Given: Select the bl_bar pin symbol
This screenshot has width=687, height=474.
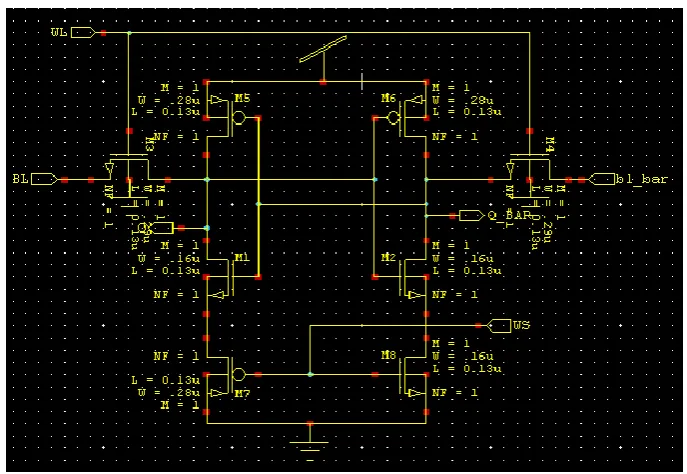Looking at the screenshot, I should (601, 179).
